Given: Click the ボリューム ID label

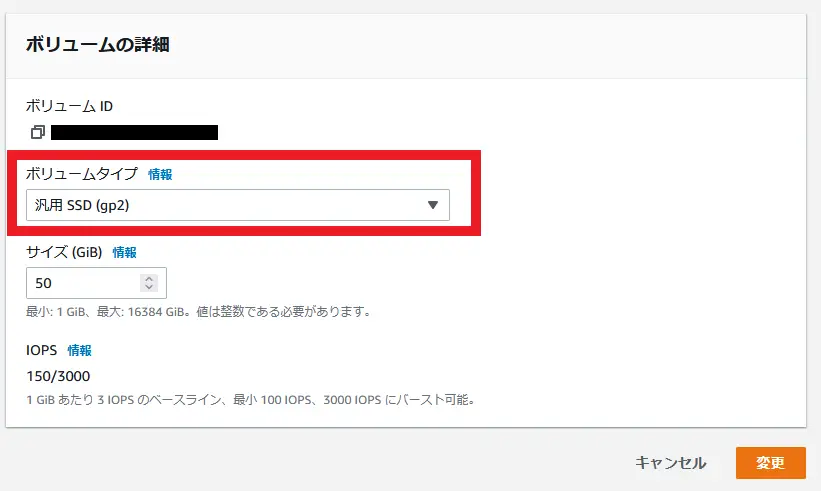Looking at the screenshot, I should 70,106.
